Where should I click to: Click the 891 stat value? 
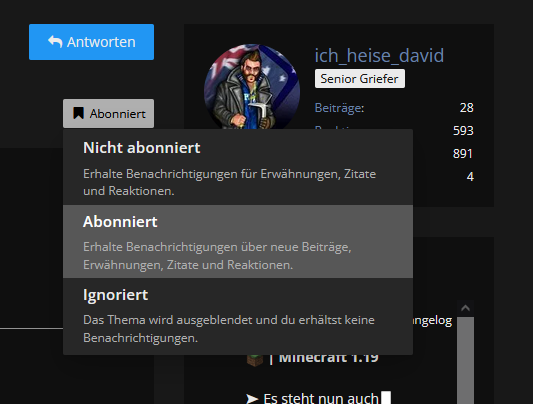[463, 154]
